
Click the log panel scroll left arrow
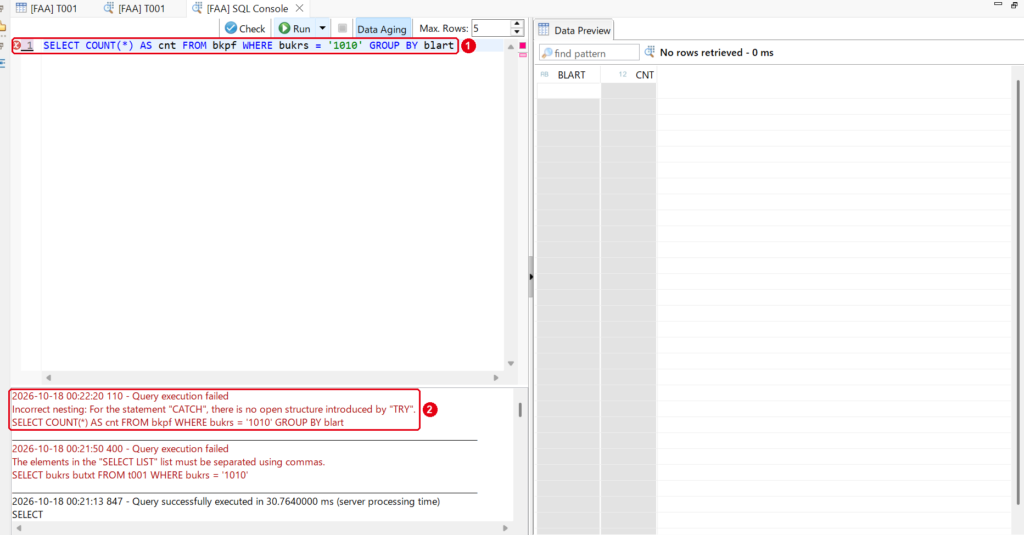pos(19,528)
